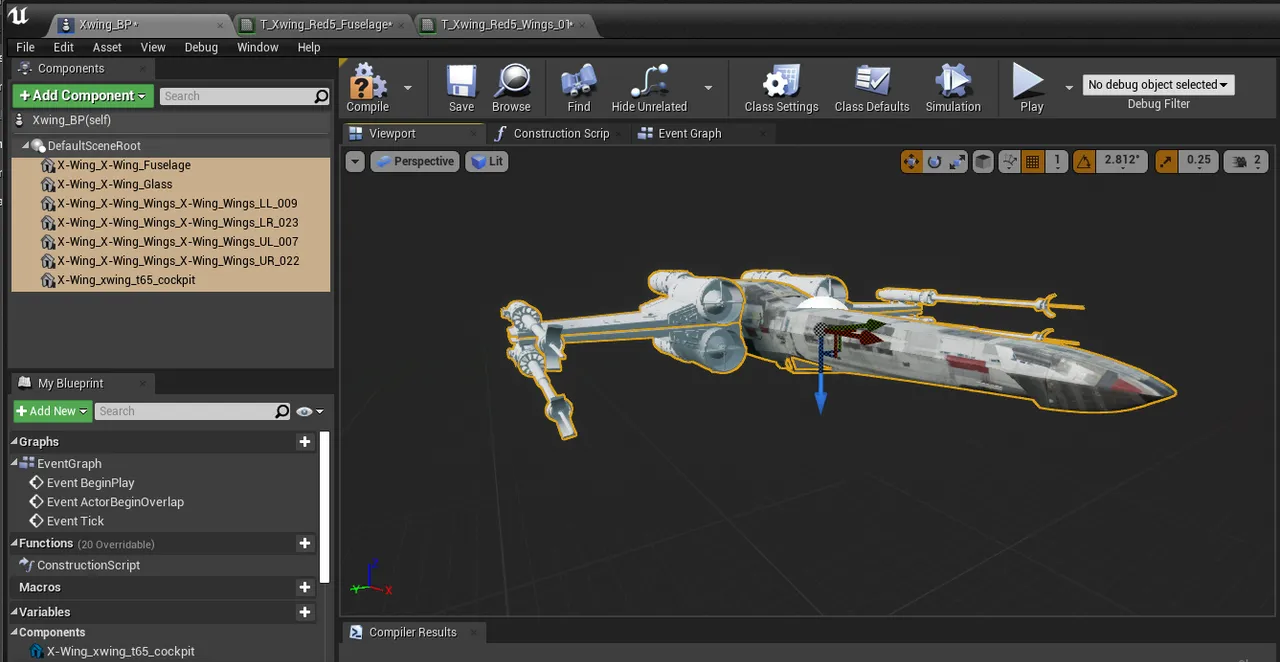Image resolution: width=1280 pixels, height=662 pixels.
Task: Change the grid snap size value 1
Action: click(1056, 160)
